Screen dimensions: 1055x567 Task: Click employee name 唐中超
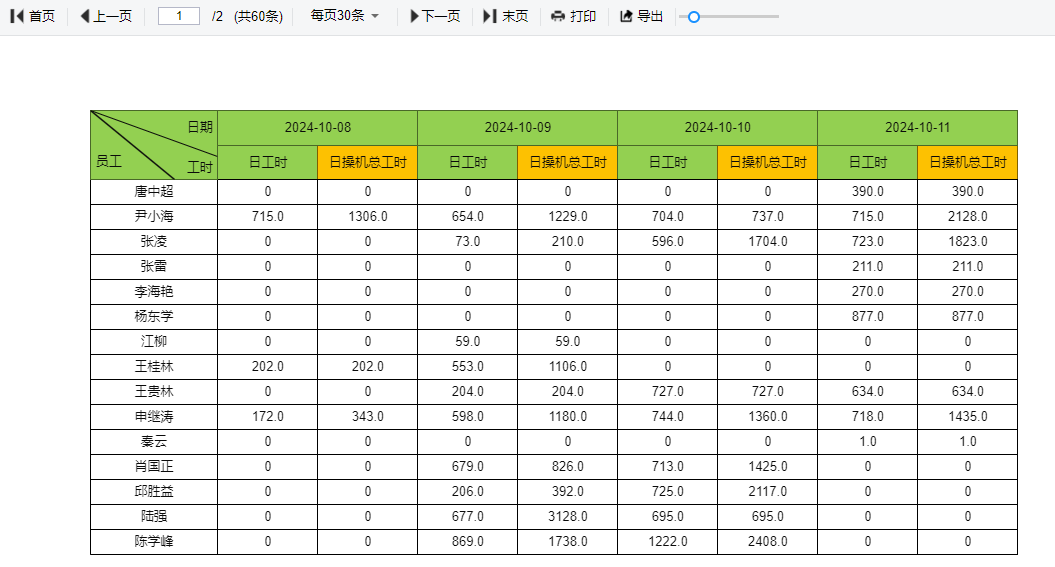click(154, 192)
